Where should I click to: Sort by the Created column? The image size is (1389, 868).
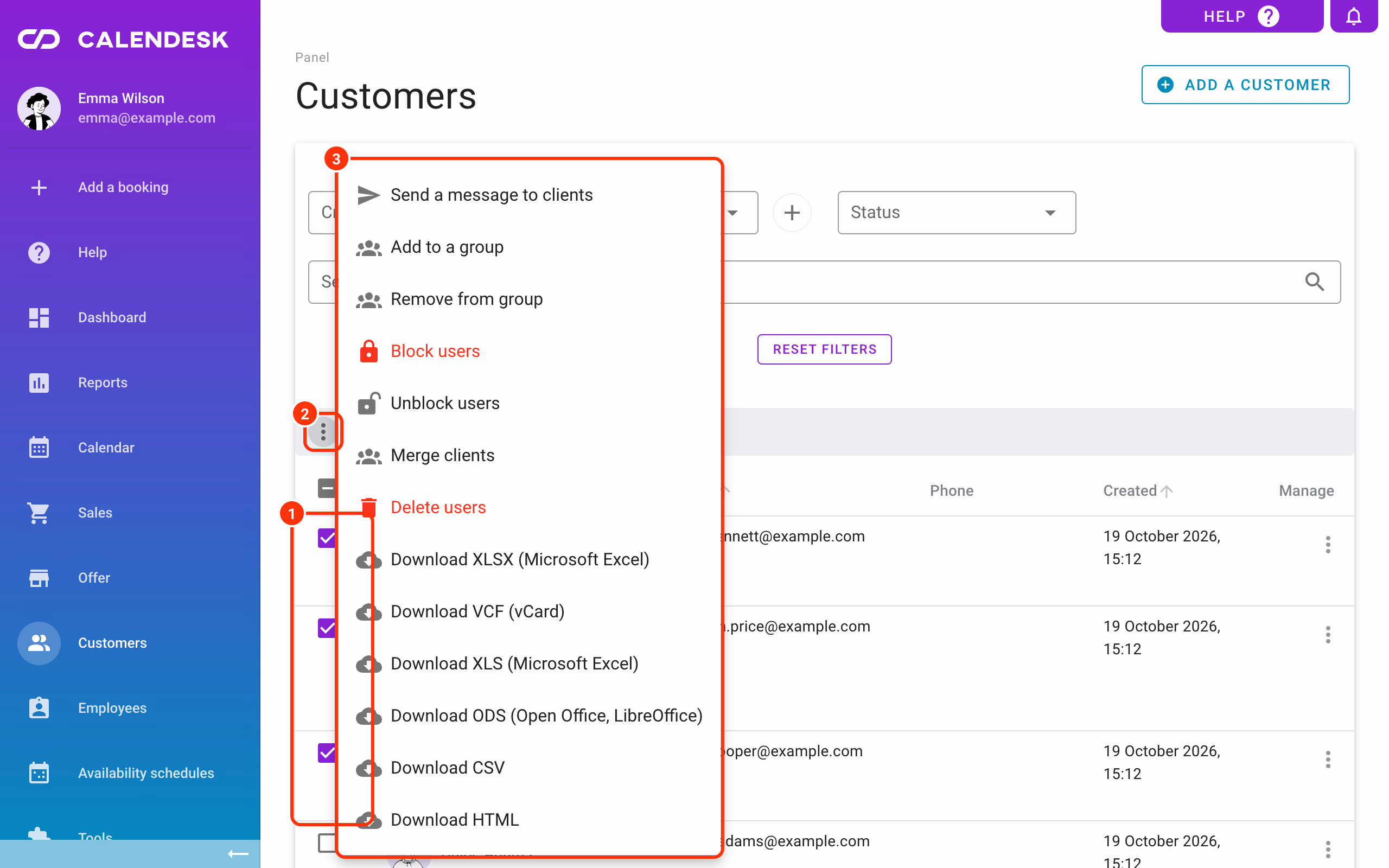coord(1137,491)
